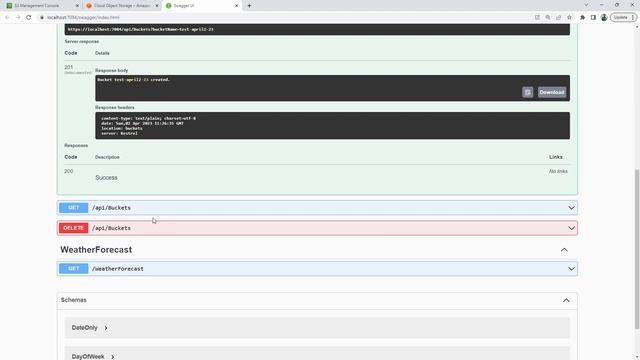
Task: Click the page vertical scrollbar thumb
Action: [637, 249]
